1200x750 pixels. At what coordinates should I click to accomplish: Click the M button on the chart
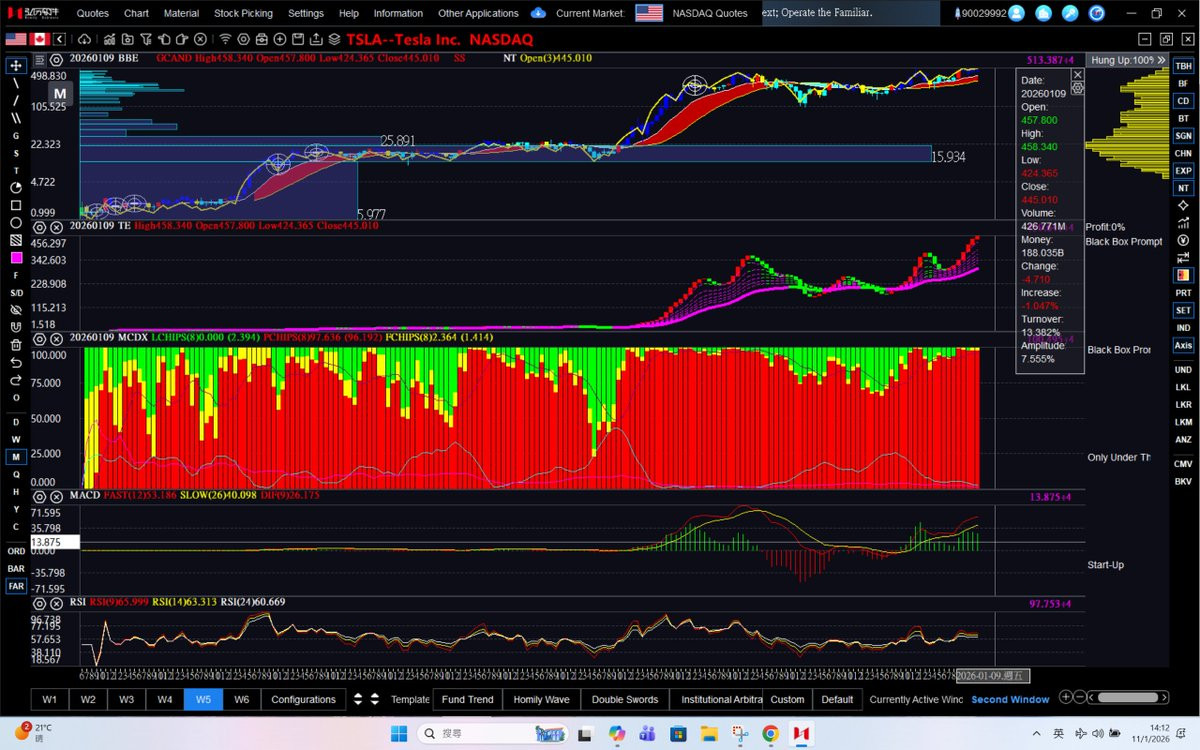(59, 93)
